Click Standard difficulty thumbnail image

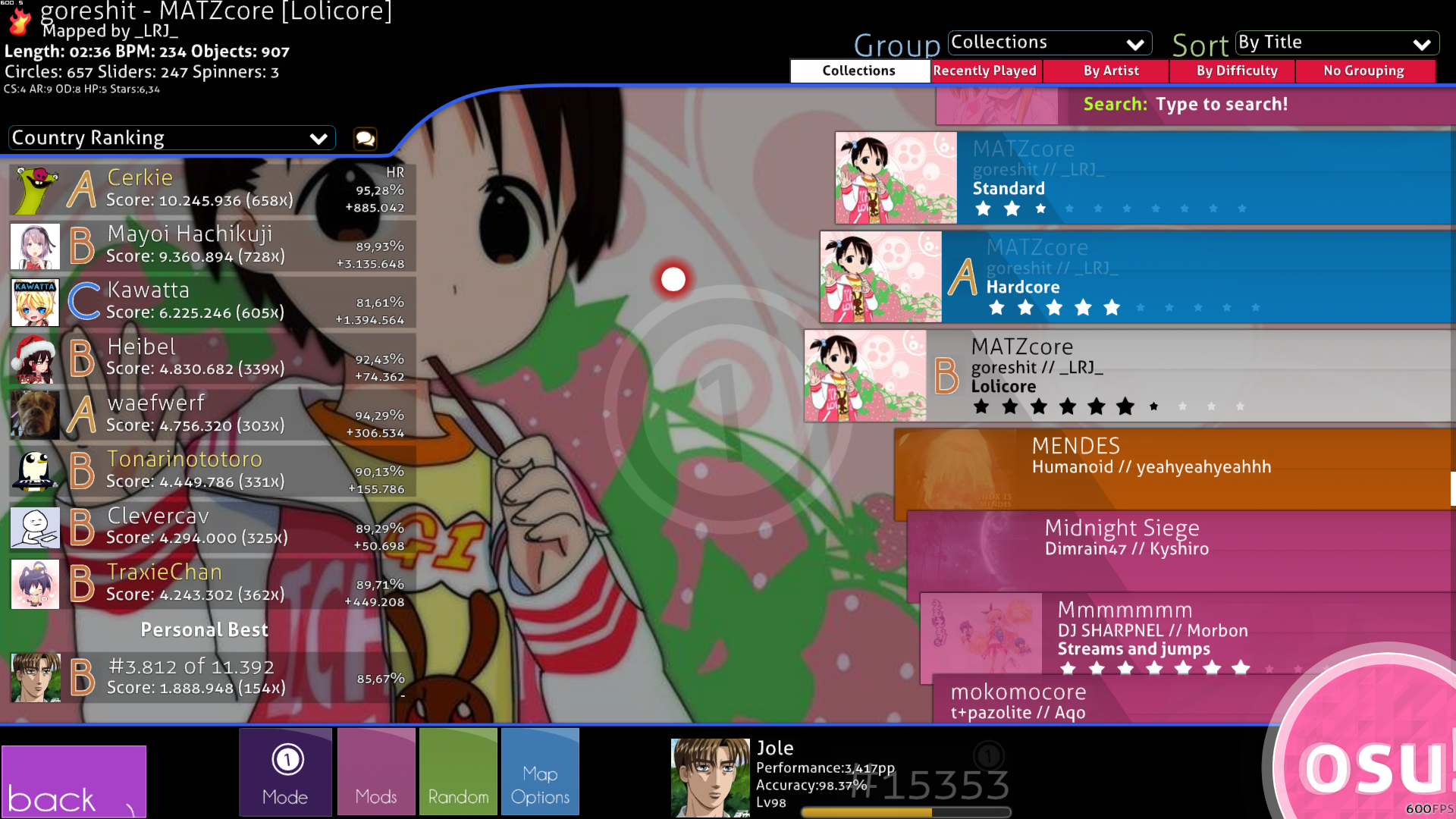pyautogui.click(x=896, y=178)
